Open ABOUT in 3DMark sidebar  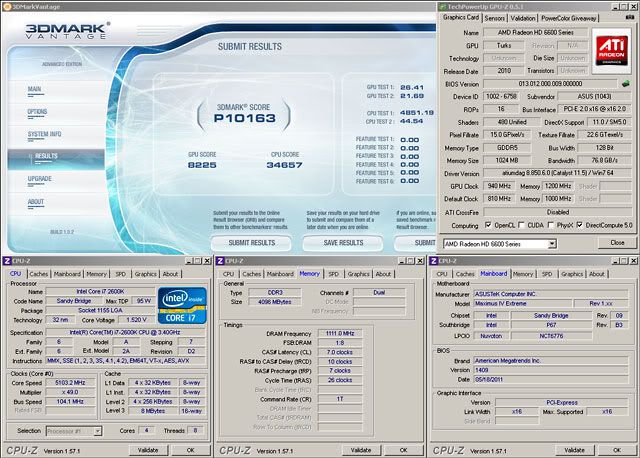coord(36,202)
